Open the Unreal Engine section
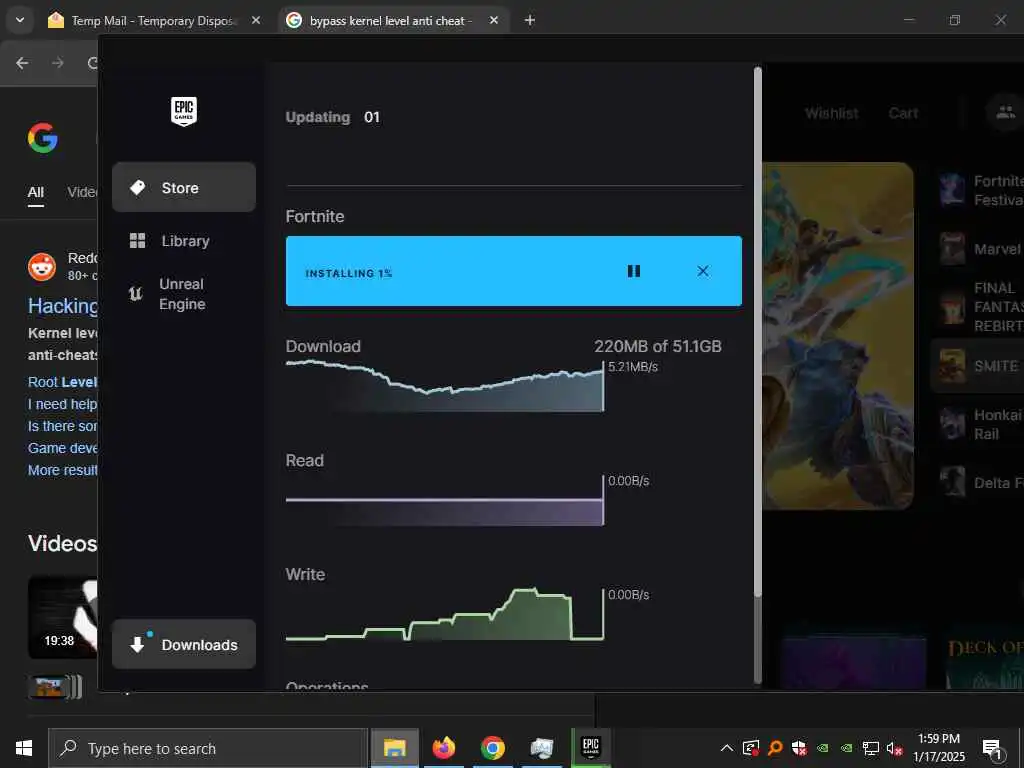The height and width of the screenshot is (768, 1024). tap(184, 294)
